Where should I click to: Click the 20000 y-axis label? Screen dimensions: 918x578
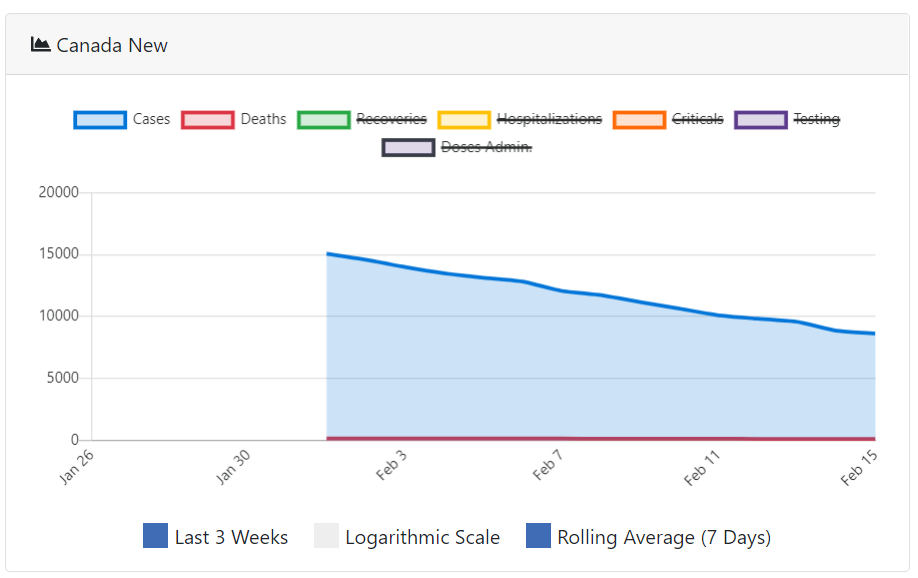coord(58,192)
